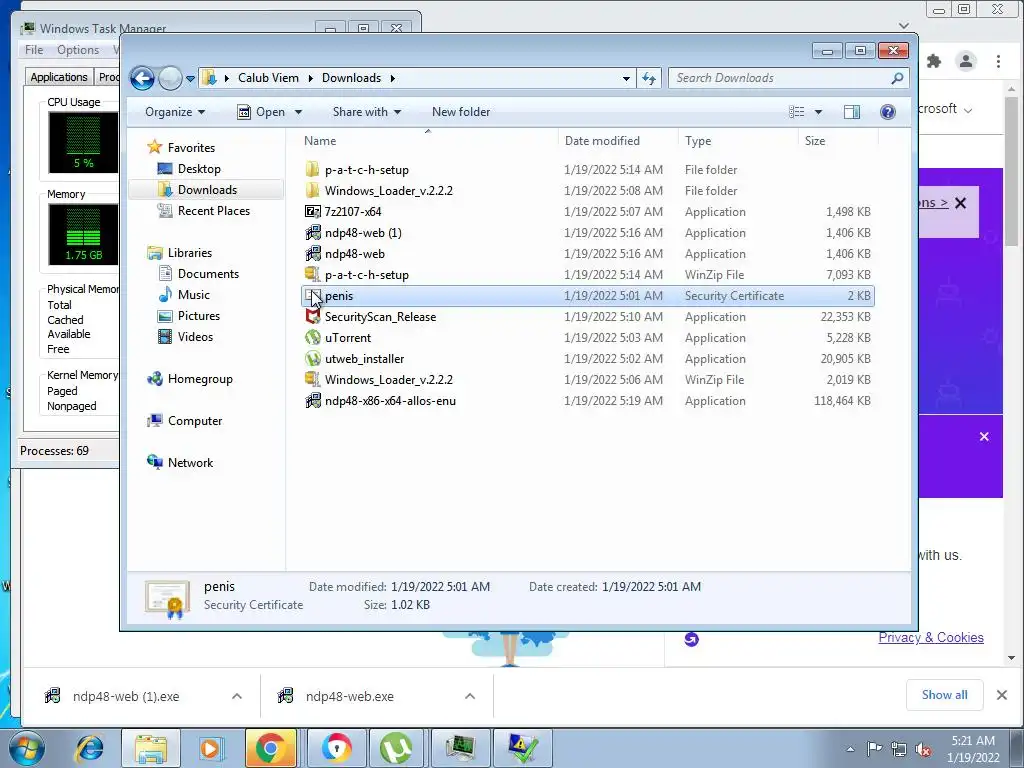Select the uTorrent application file icon
Screen dimensions: 1024x768
pyautogui.click(x=313, y=338)
